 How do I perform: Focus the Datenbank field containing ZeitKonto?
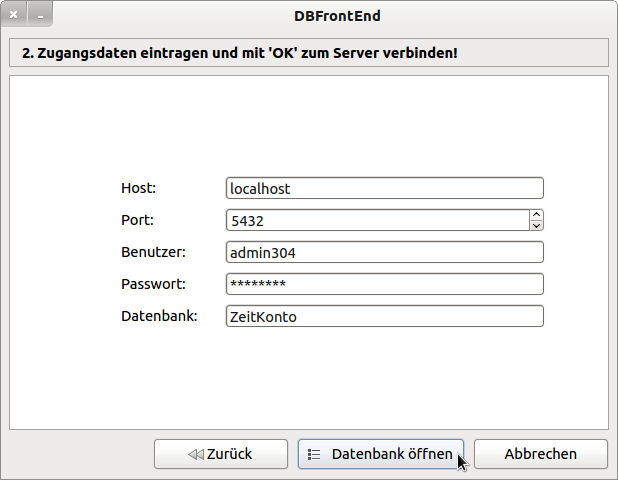[x=384, y=316]
